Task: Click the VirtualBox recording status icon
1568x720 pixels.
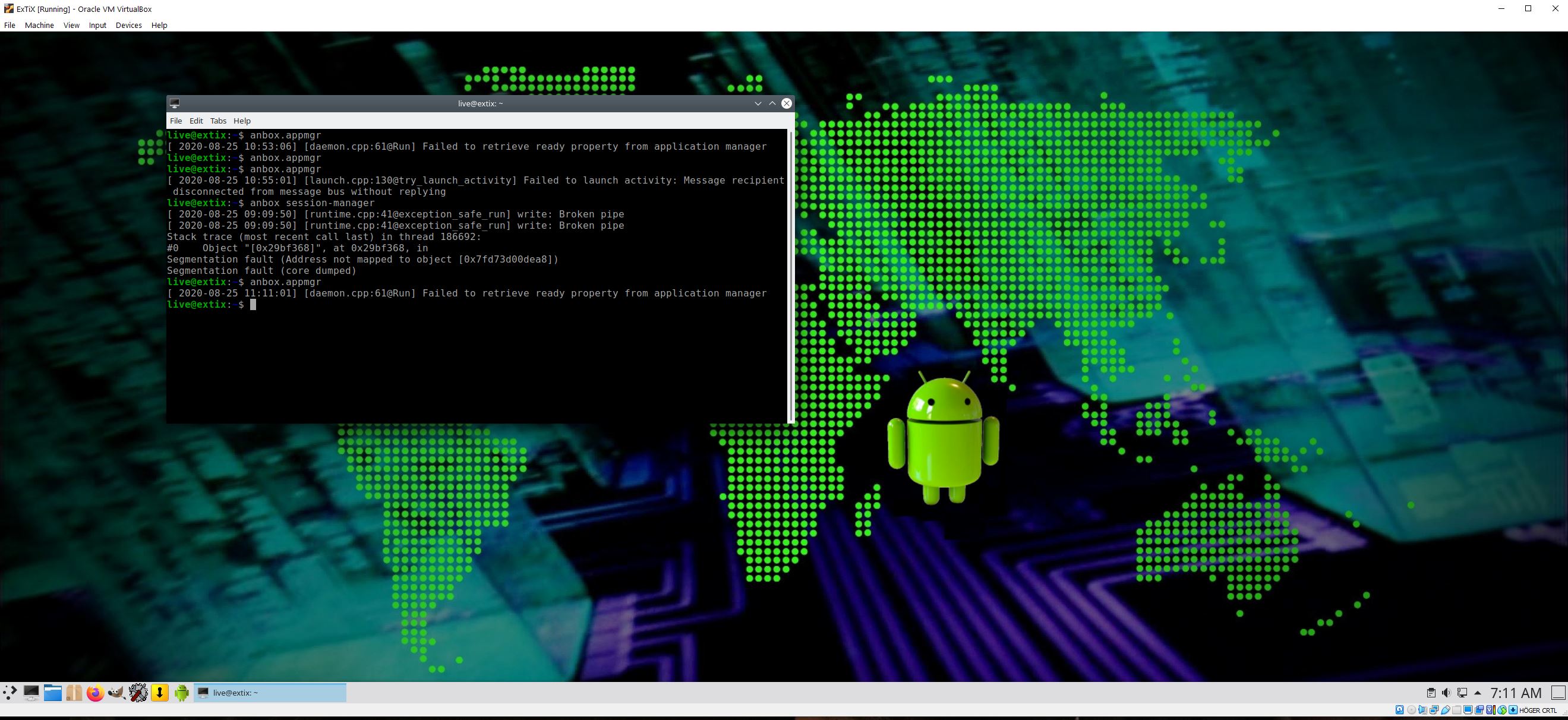Action: click(1479, 710)
